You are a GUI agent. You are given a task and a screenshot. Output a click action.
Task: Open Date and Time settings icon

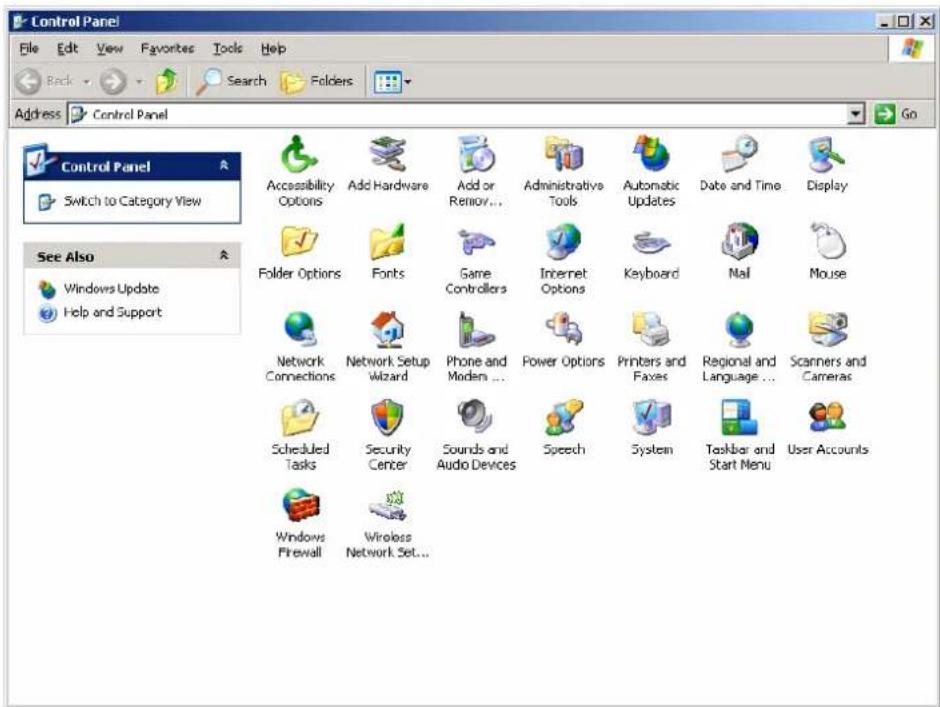pos(740,155)
